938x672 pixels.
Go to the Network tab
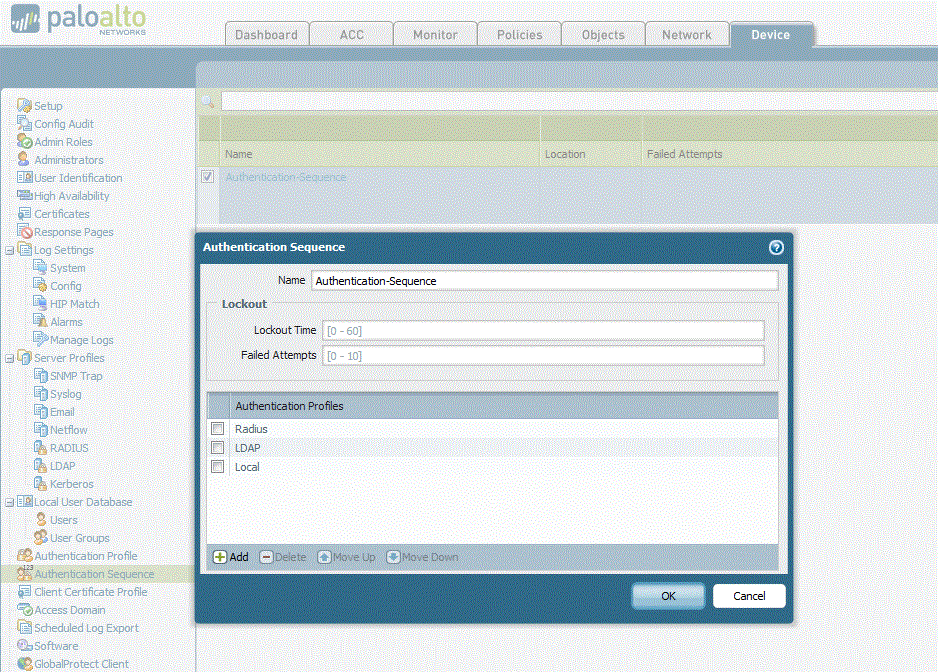click(687, 35)
